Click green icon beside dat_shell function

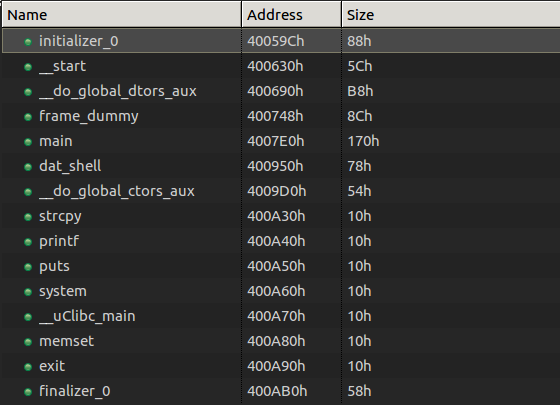point(28,167)
